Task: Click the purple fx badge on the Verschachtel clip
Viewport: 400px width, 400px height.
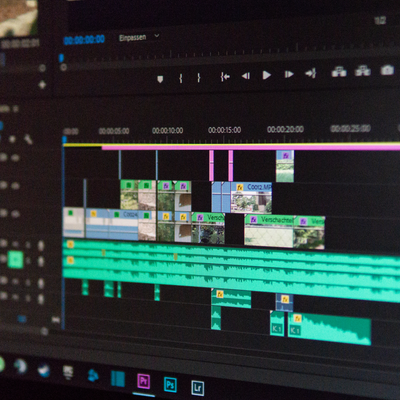Action: click(x=254, y=220)
